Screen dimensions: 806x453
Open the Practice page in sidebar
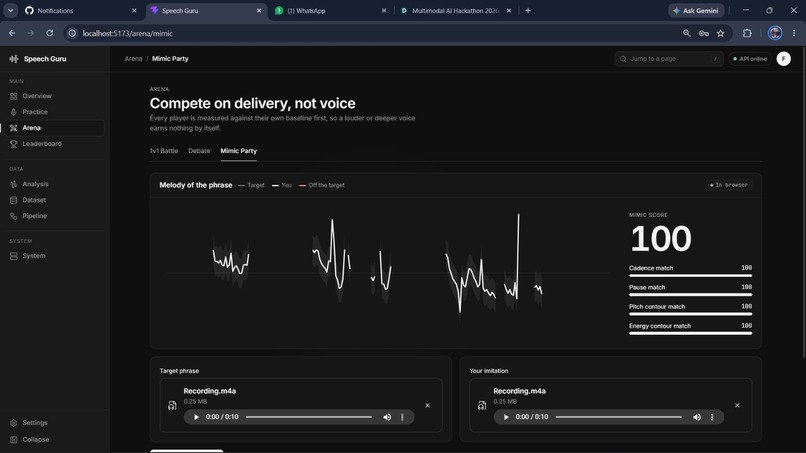point(53,112)
